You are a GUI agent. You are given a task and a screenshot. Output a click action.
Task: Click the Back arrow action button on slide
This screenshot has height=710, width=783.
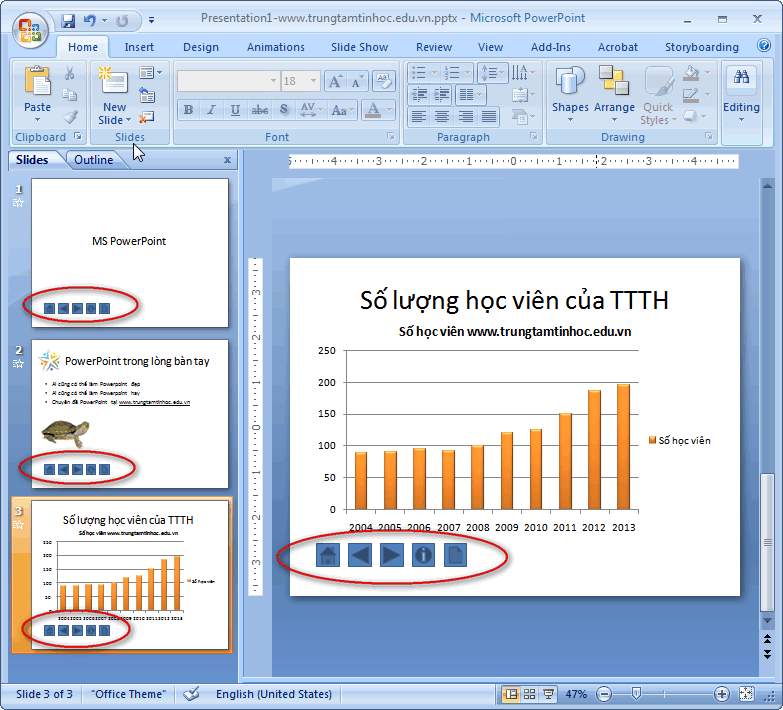tap(360, 555)
